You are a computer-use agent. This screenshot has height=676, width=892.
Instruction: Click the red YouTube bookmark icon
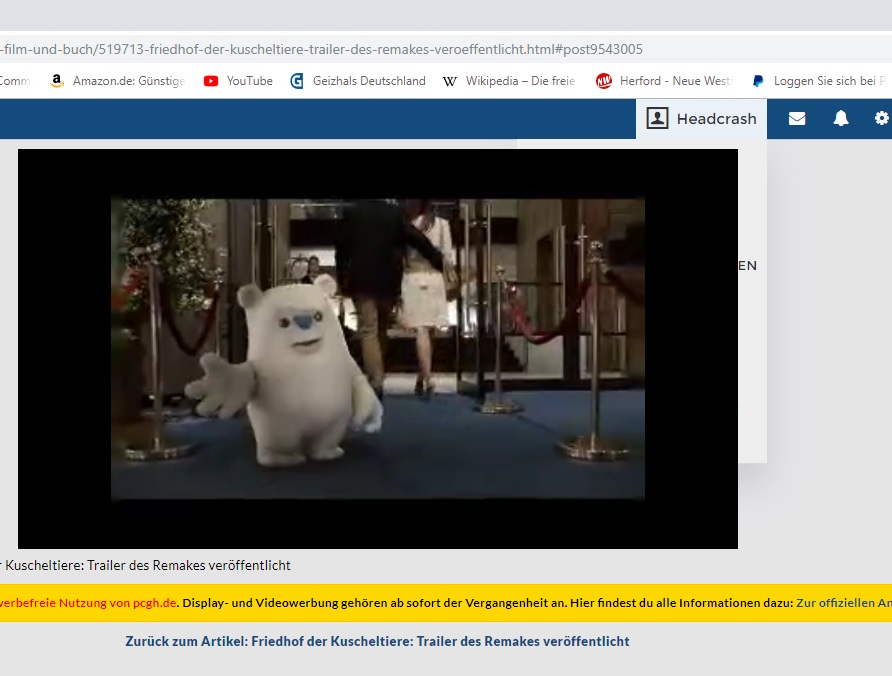pyautogui.click(x=211, y=81)
